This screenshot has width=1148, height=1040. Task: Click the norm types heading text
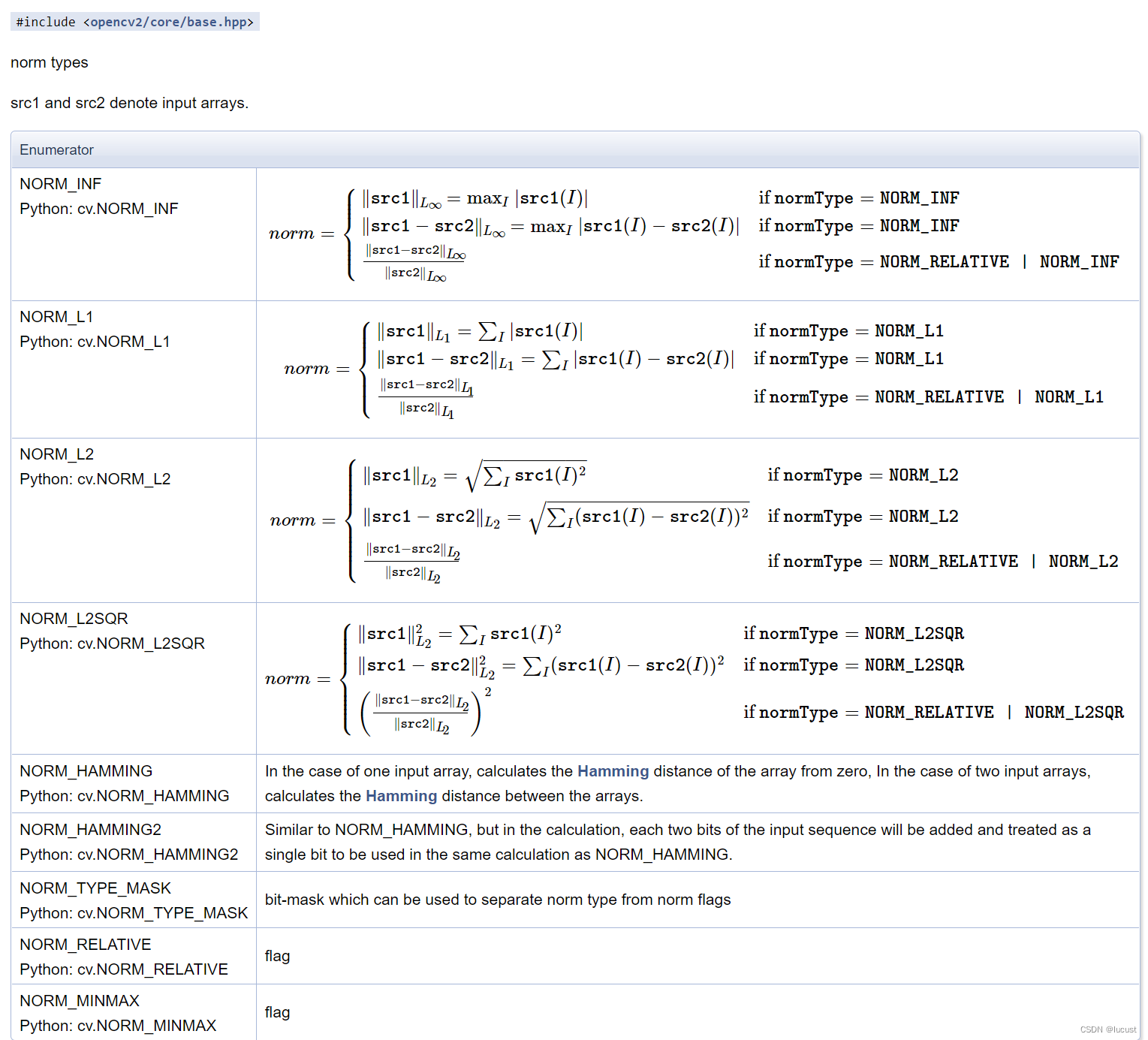pyautogui.click(x=48, y=62)
